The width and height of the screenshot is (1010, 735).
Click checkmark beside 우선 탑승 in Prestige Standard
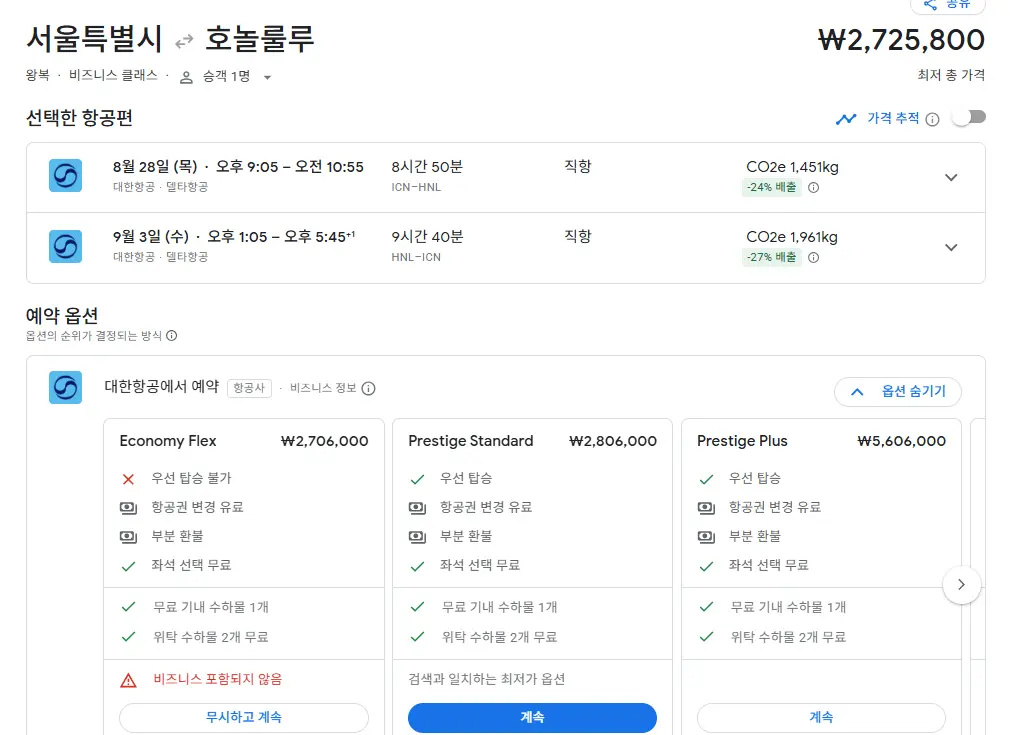417,479
